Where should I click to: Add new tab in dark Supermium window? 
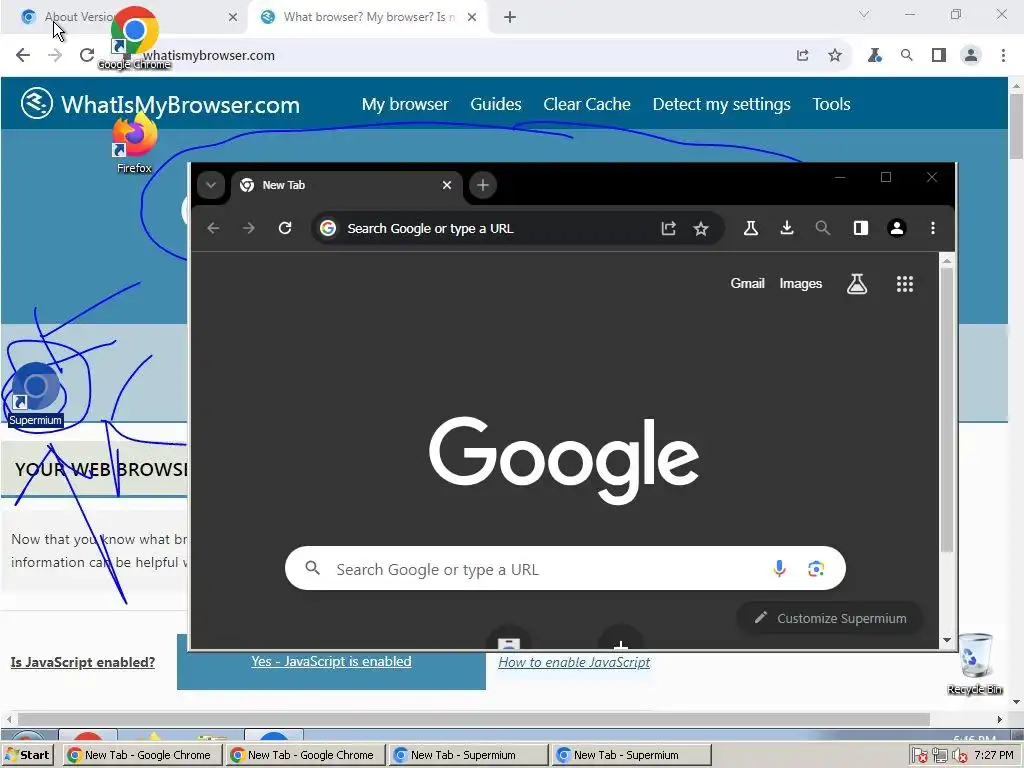click(483, 185)
